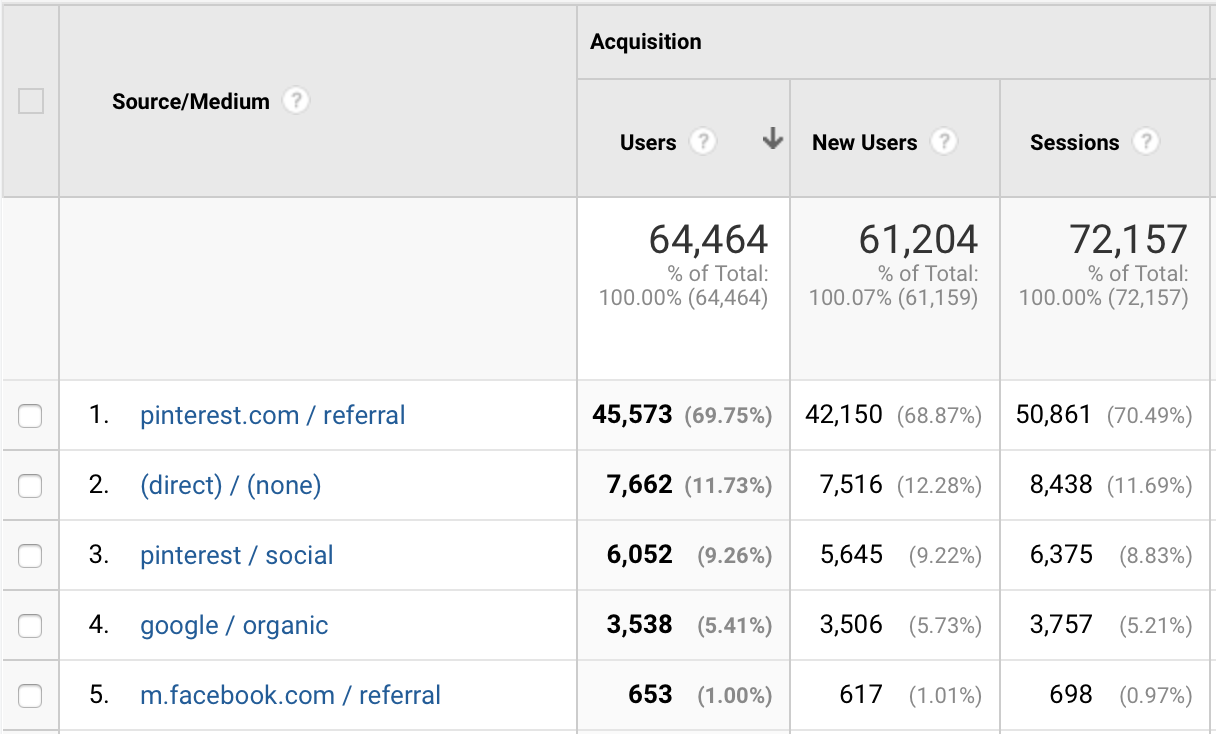This screenshot has width=1216, height=734.
Task: Click Users value 6,052 for pinterest social
Action: coord(639,555)
